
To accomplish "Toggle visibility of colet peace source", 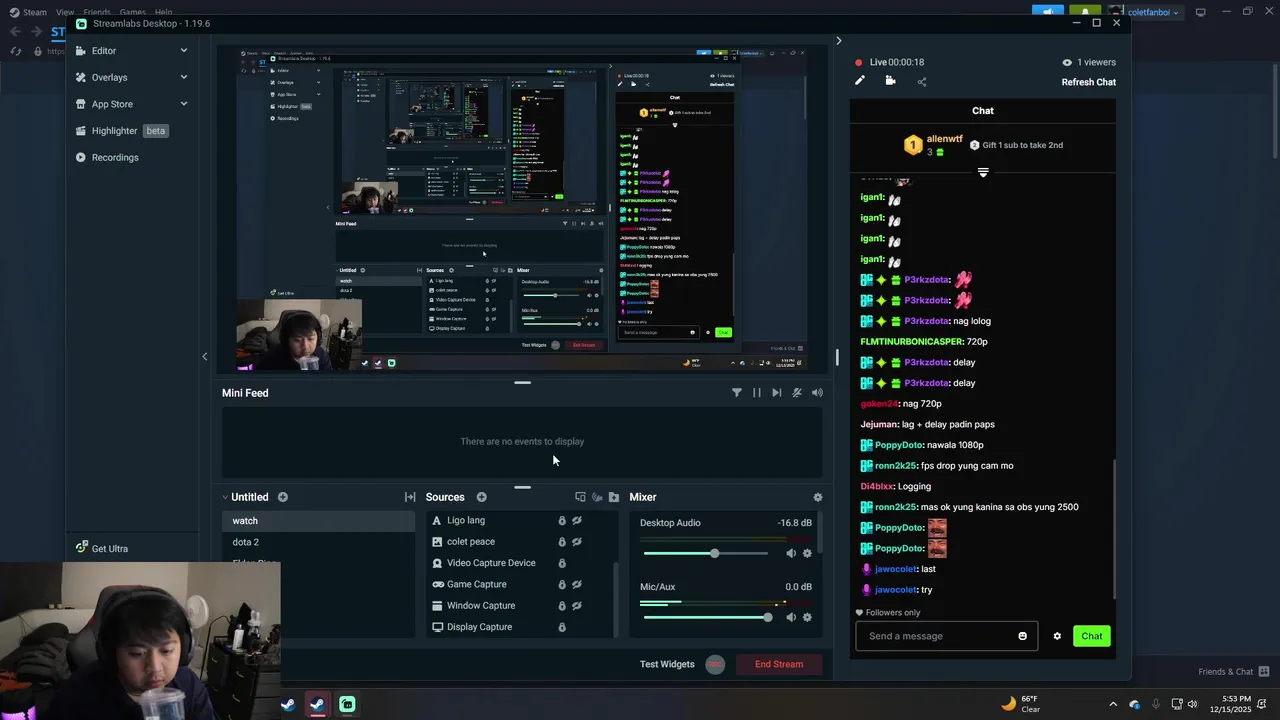I will point(577,542).
